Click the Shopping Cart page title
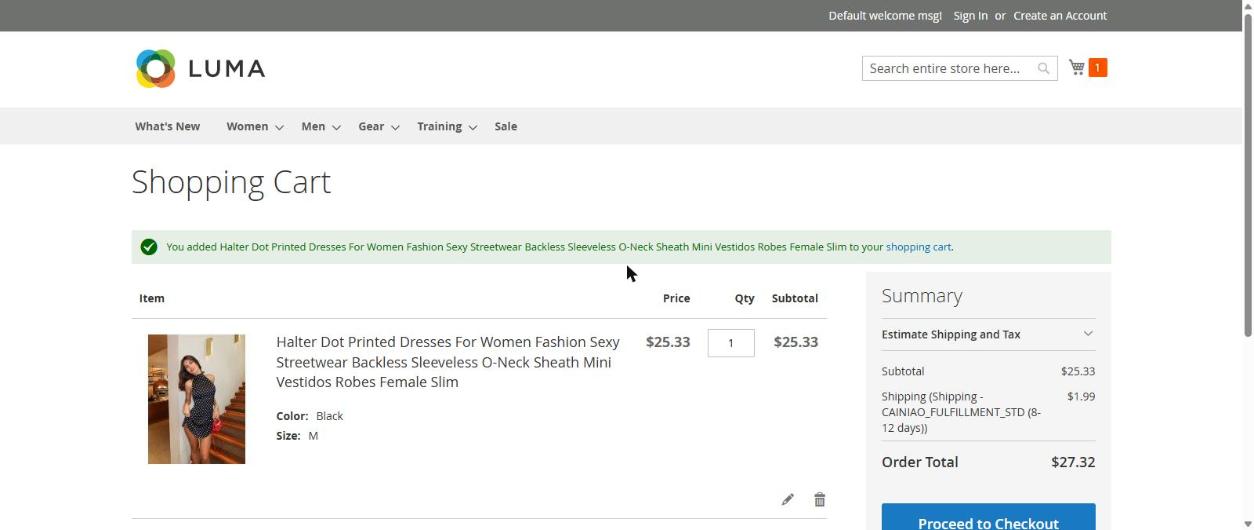Image resolution: width=1254 pixels, height=530 pixels. [x=231, y=182]
